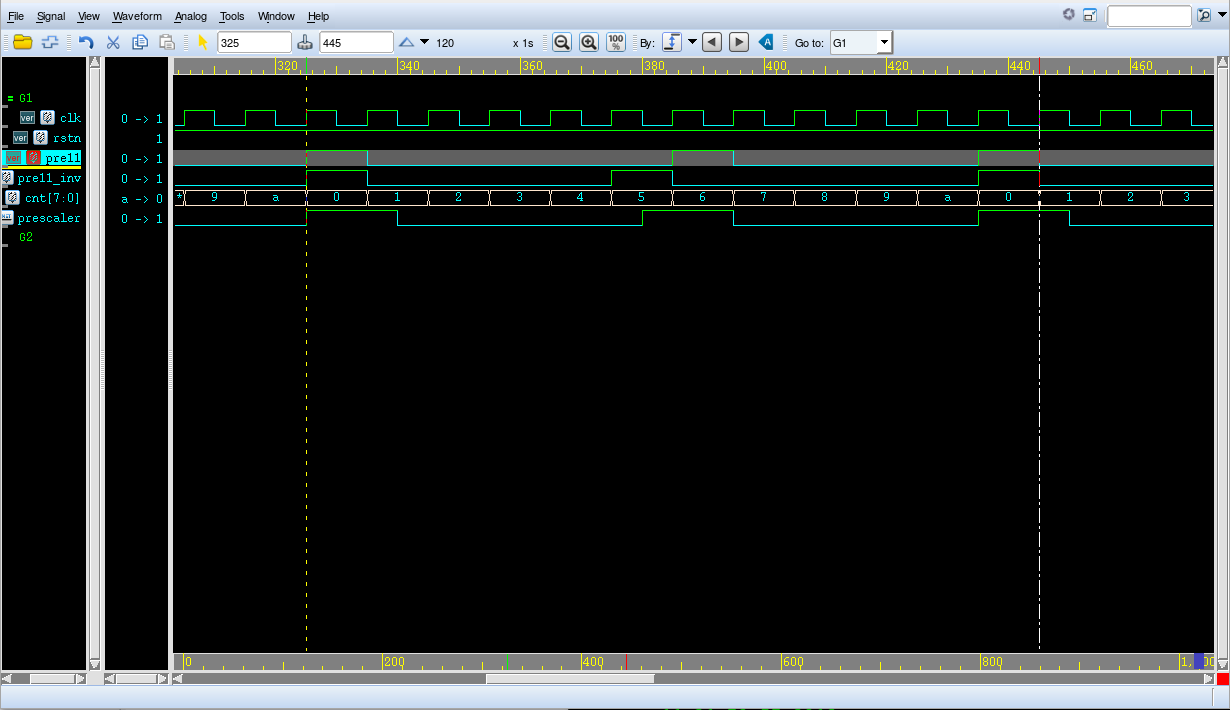Click the red square at bottom right corner

1223,679
